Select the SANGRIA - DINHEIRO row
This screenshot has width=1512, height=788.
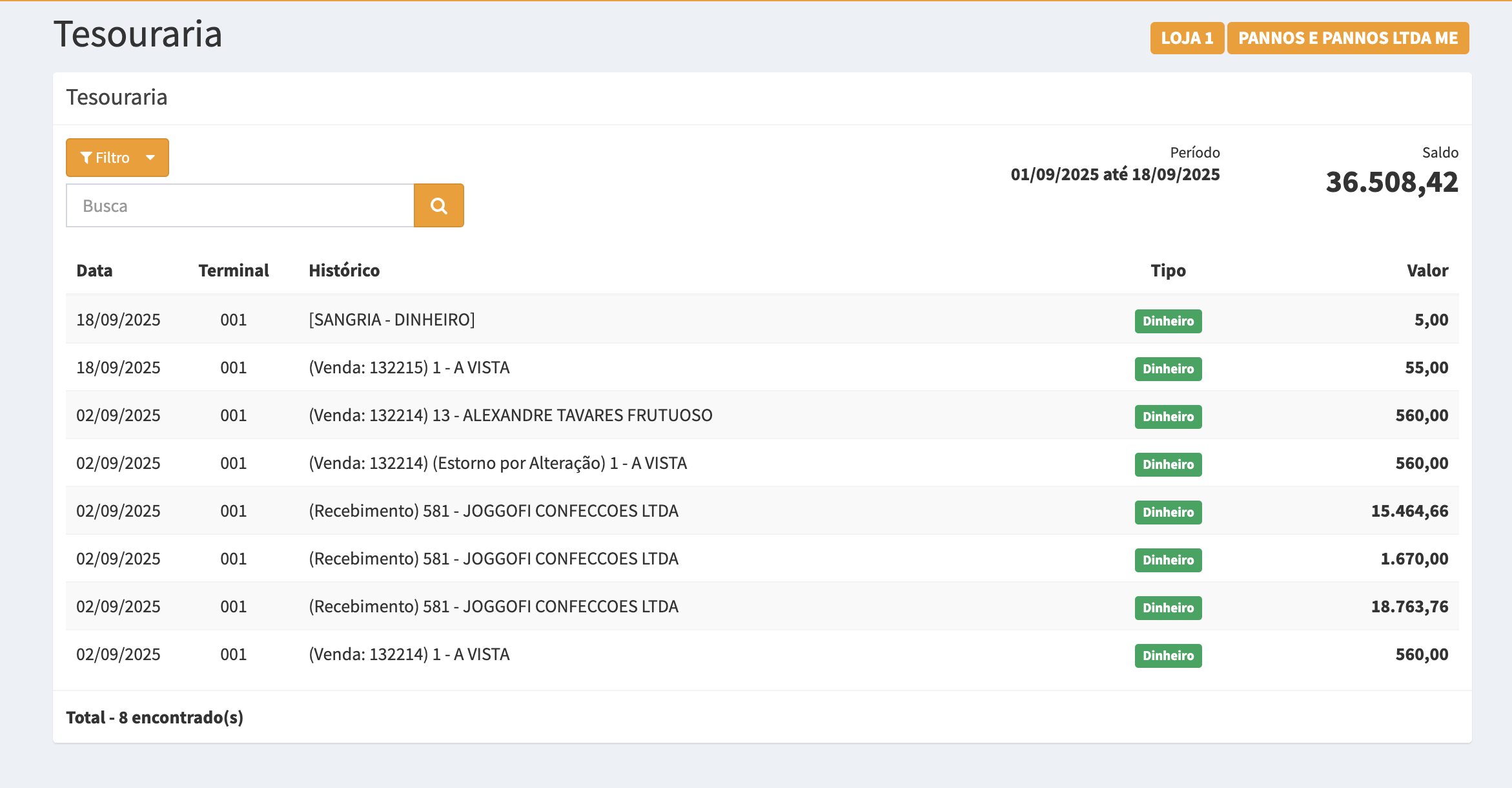click(391, 320)
